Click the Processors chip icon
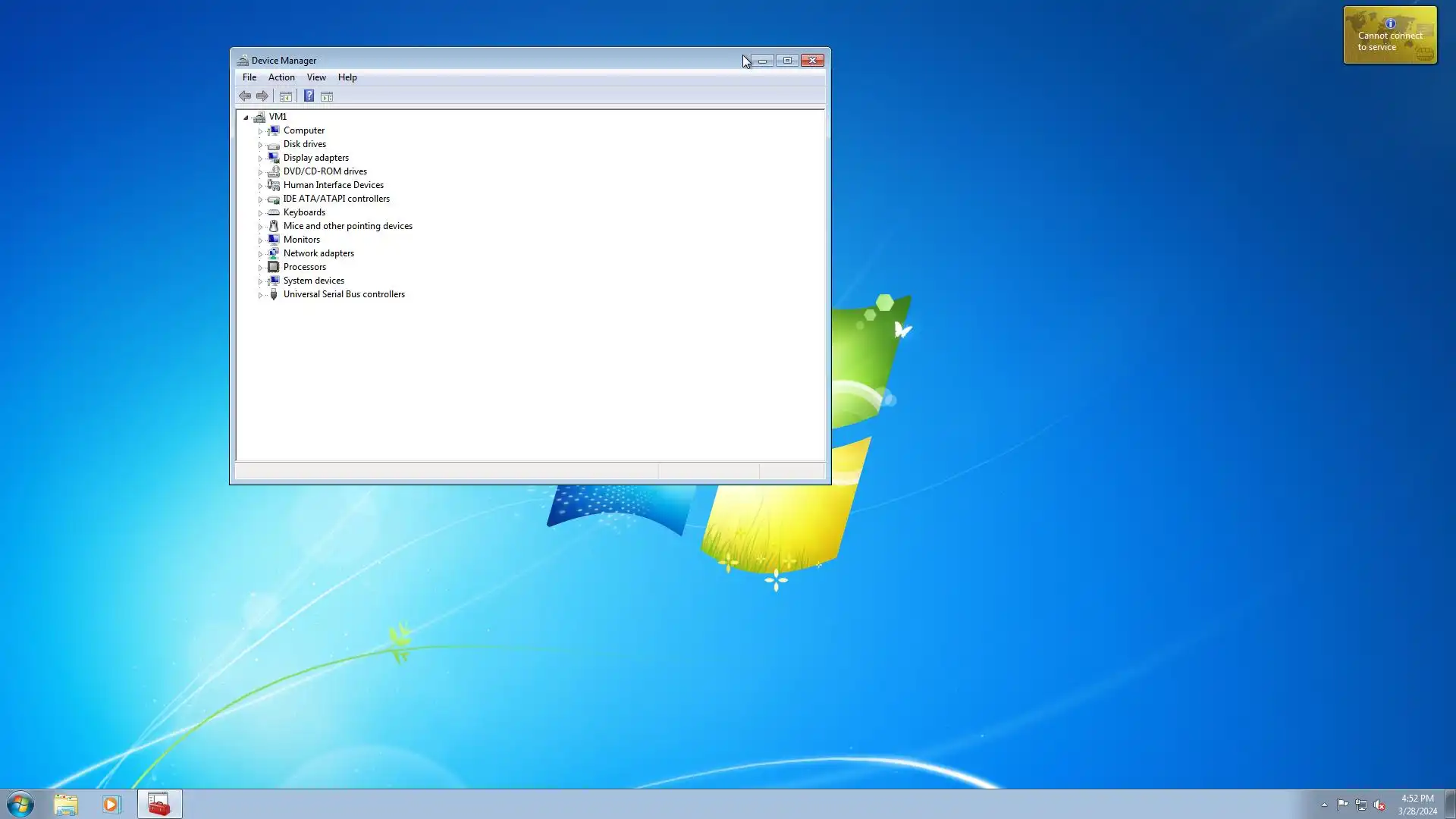Screen dimensions: 1456x819 click(274, 267)
